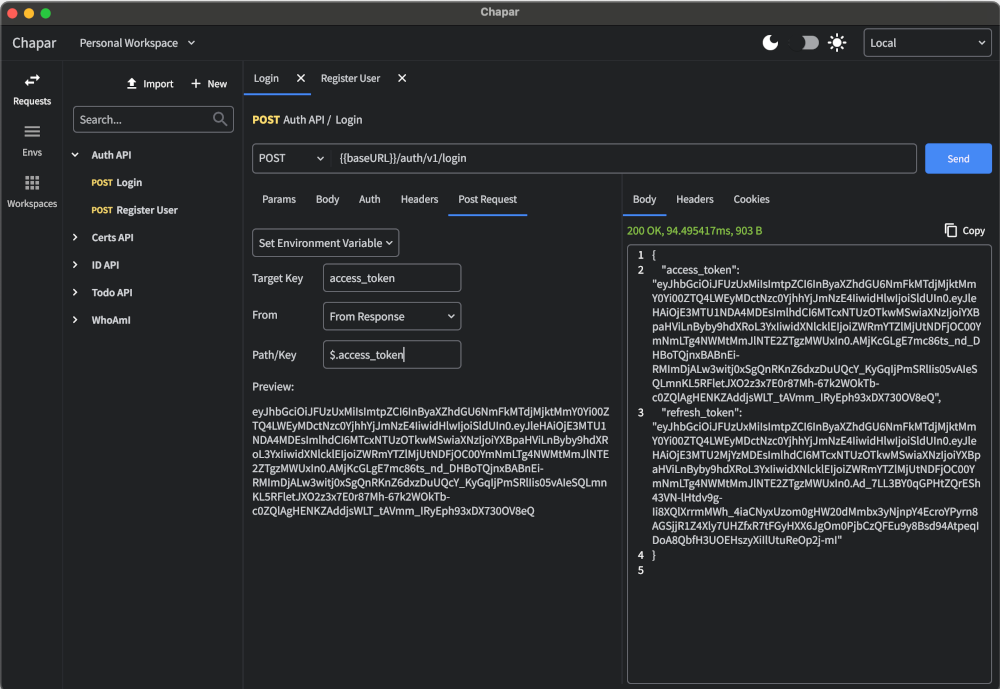The width and height of the screenshot is (1000, 689).
Task: Click the Path/Key input field
Action: click(x=392, y=355)
